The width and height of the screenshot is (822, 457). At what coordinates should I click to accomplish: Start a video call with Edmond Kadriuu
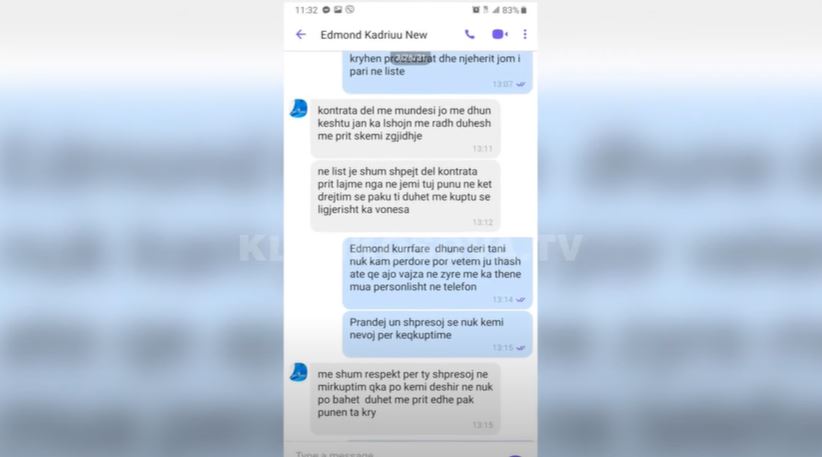[499, 35]
